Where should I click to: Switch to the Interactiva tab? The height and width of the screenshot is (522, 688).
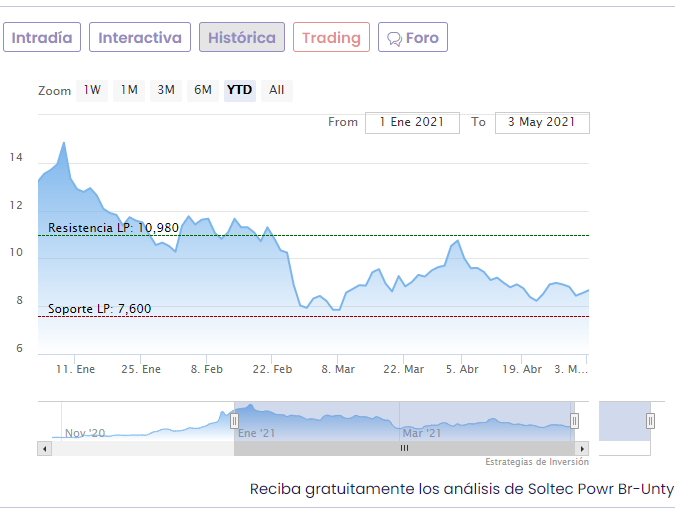140,38
